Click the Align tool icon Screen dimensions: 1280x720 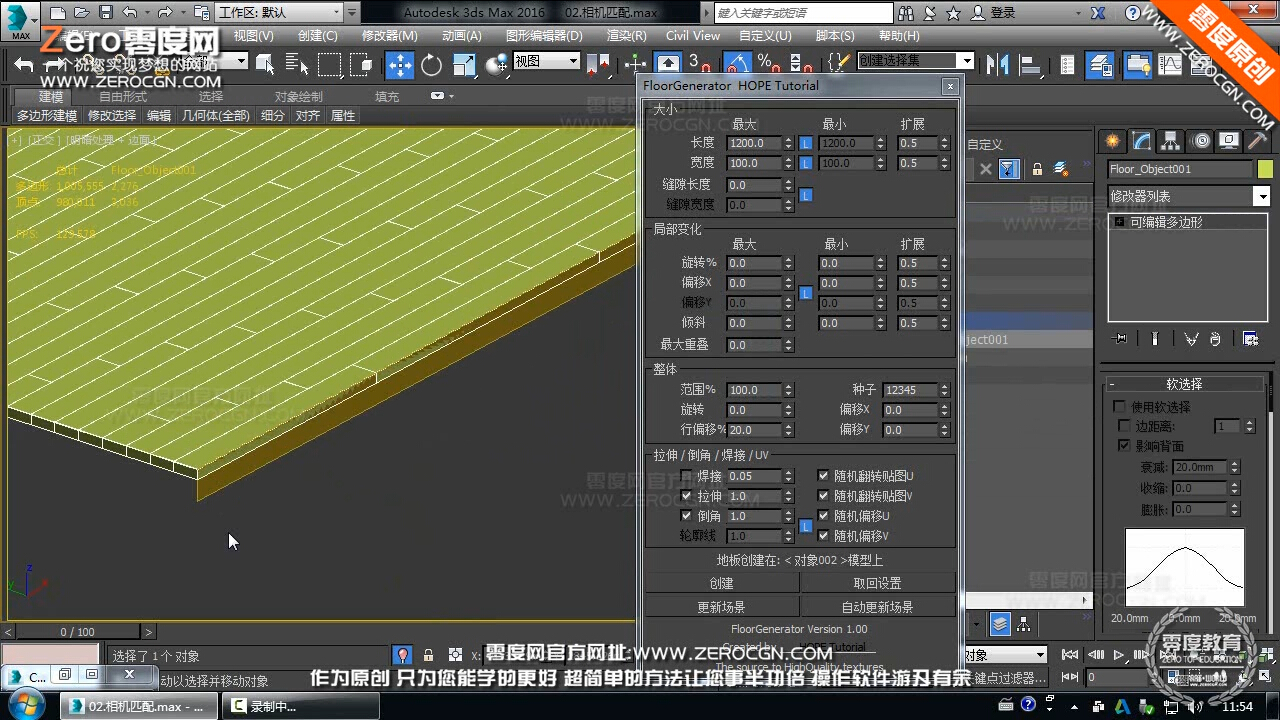pos(1029,64)
